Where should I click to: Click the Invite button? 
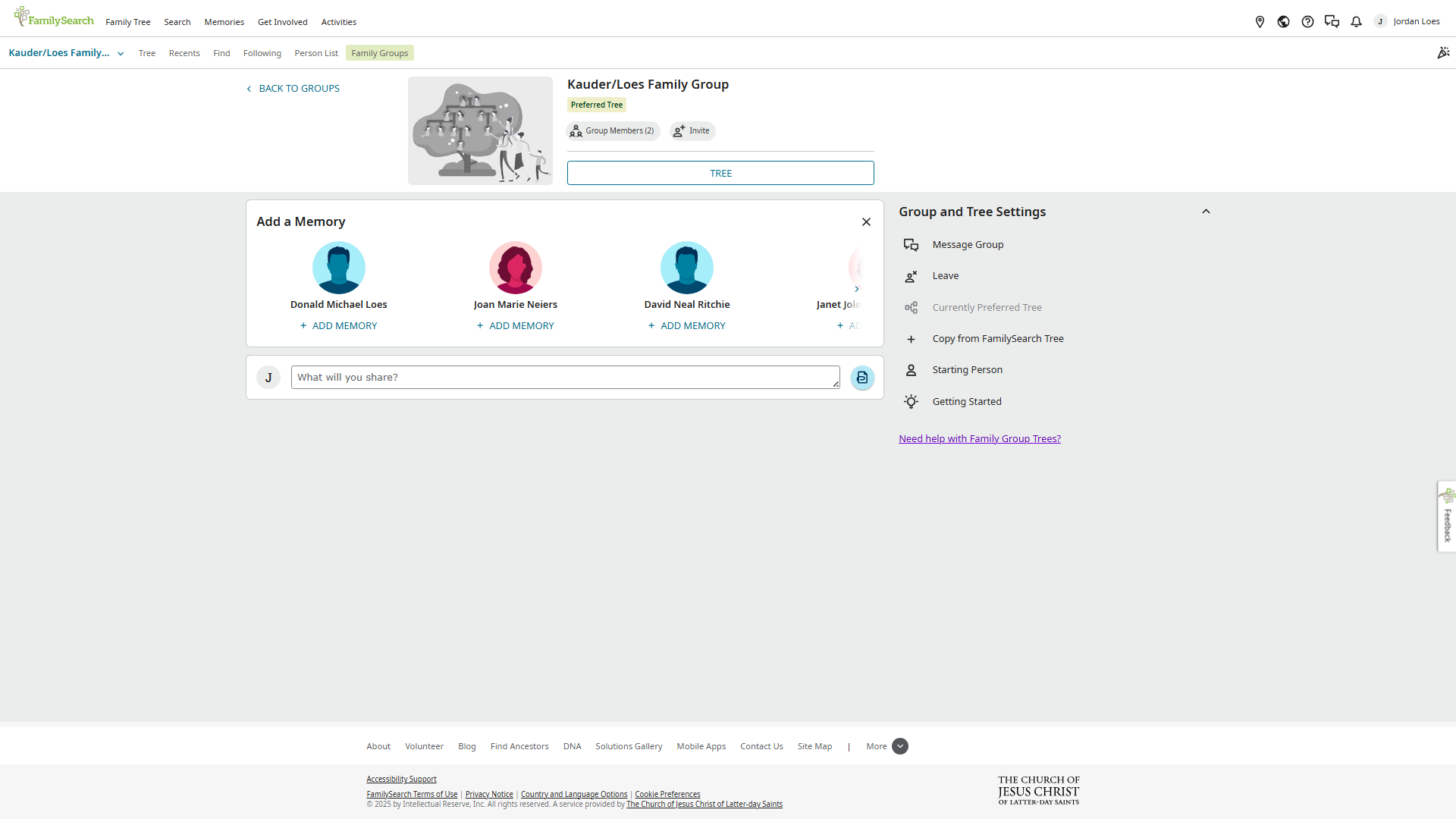coord(692,131)
